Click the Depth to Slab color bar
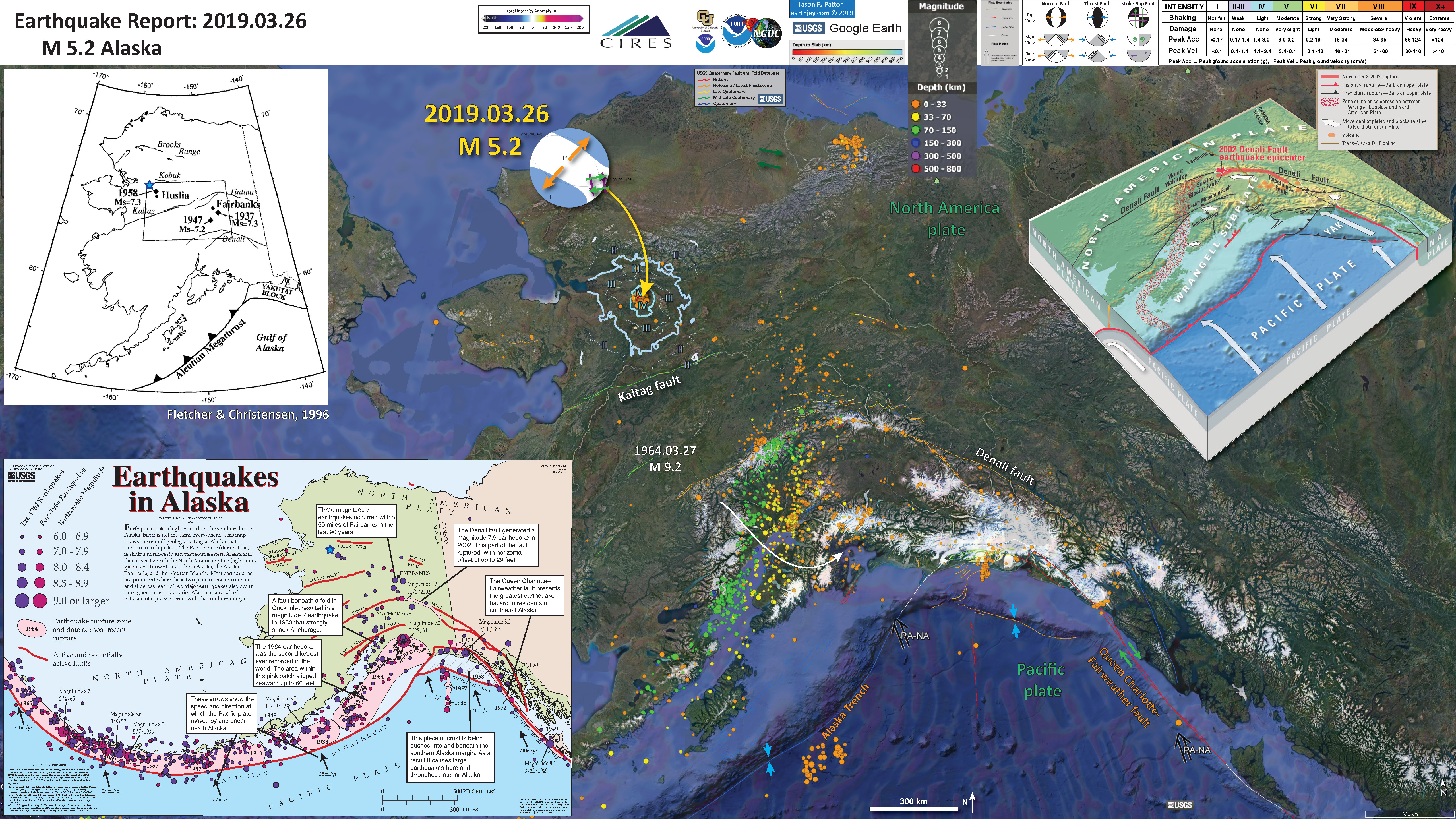The width and height of the screenshot is (1456, 819). (x=847, y=52)
